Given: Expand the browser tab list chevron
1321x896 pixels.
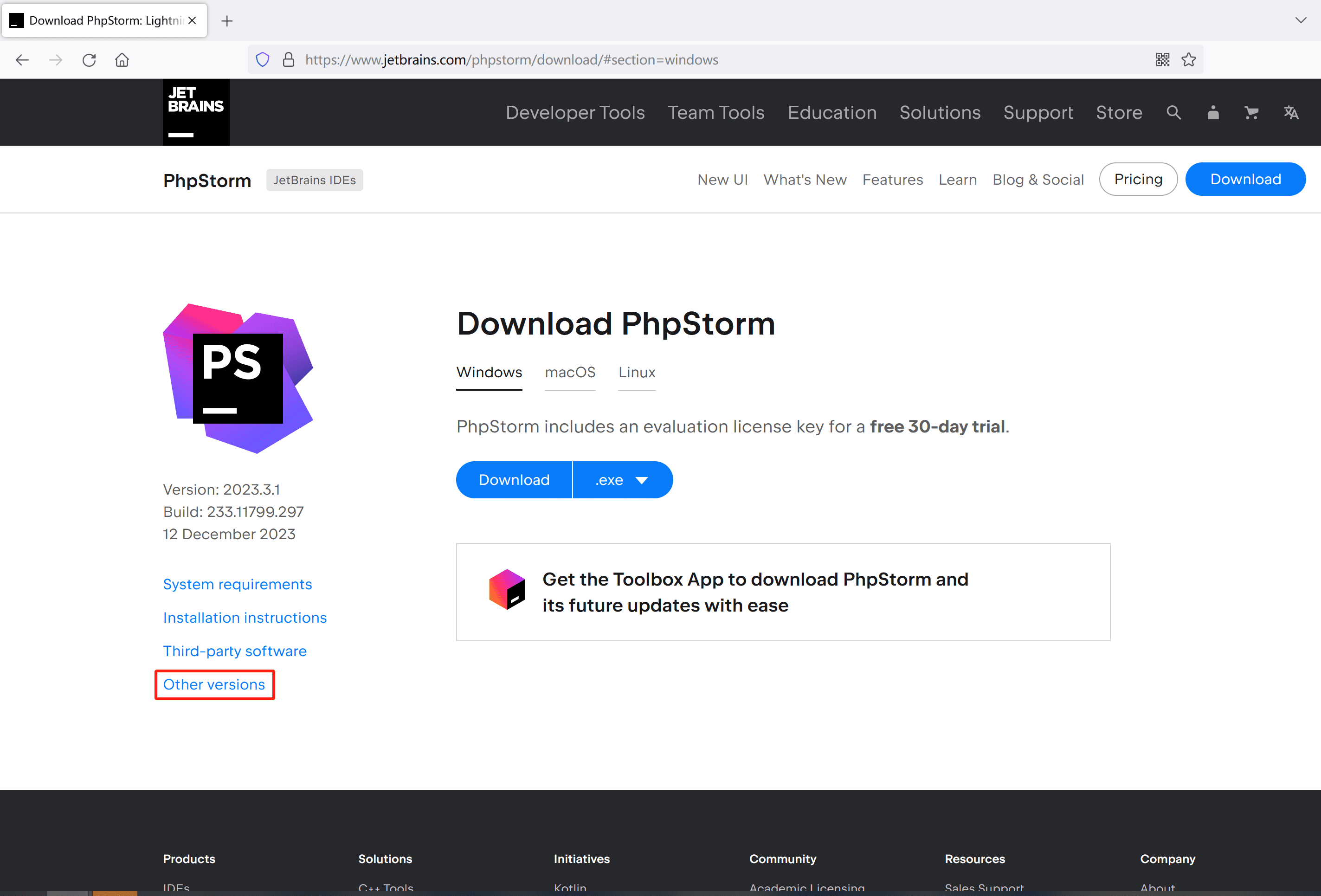Looking at the screenshot, I should (1301, 20).
